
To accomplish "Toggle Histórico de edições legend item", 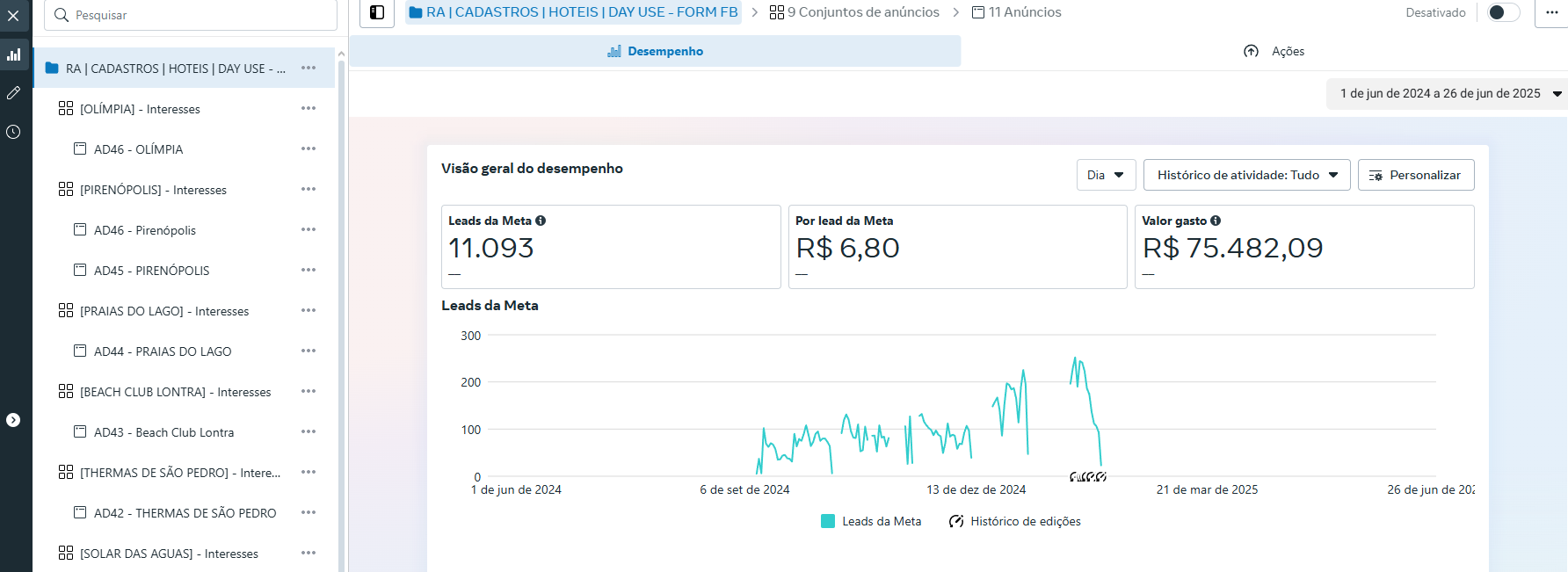I will [x=1015, y=521].
